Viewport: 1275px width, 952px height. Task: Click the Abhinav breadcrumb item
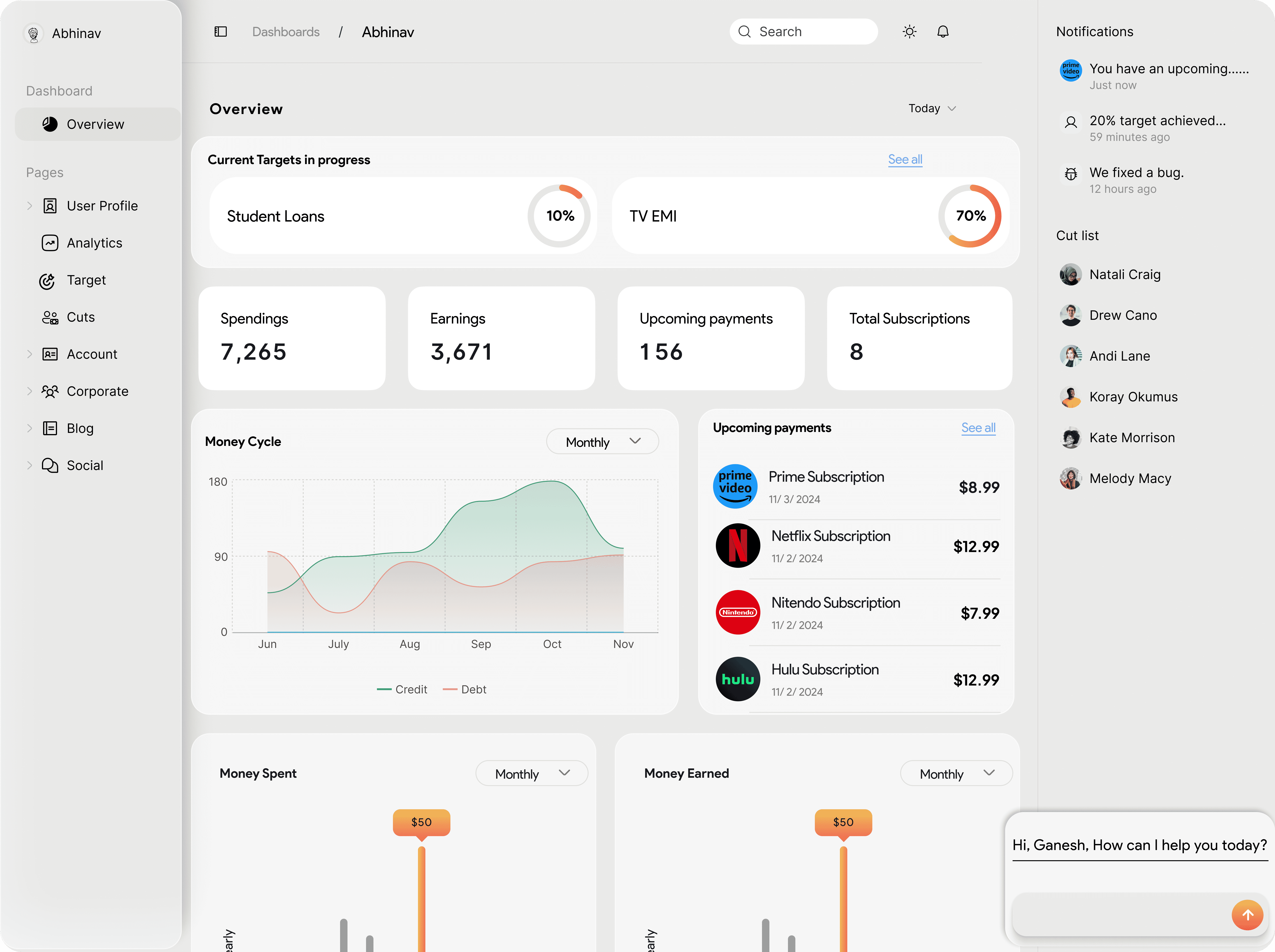tap(388, 32)
